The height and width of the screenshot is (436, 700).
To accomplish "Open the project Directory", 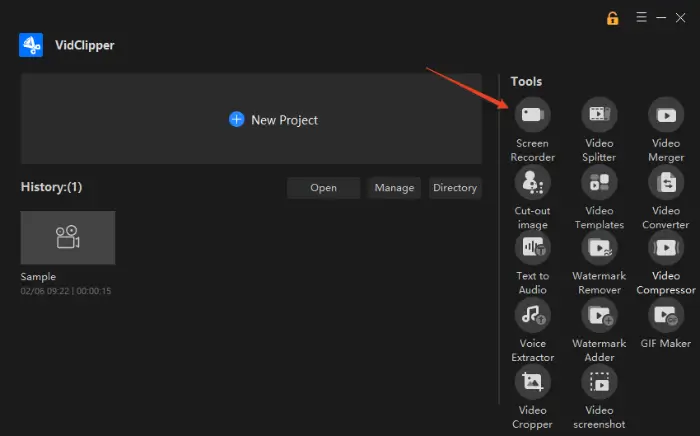I will (455, 188).
